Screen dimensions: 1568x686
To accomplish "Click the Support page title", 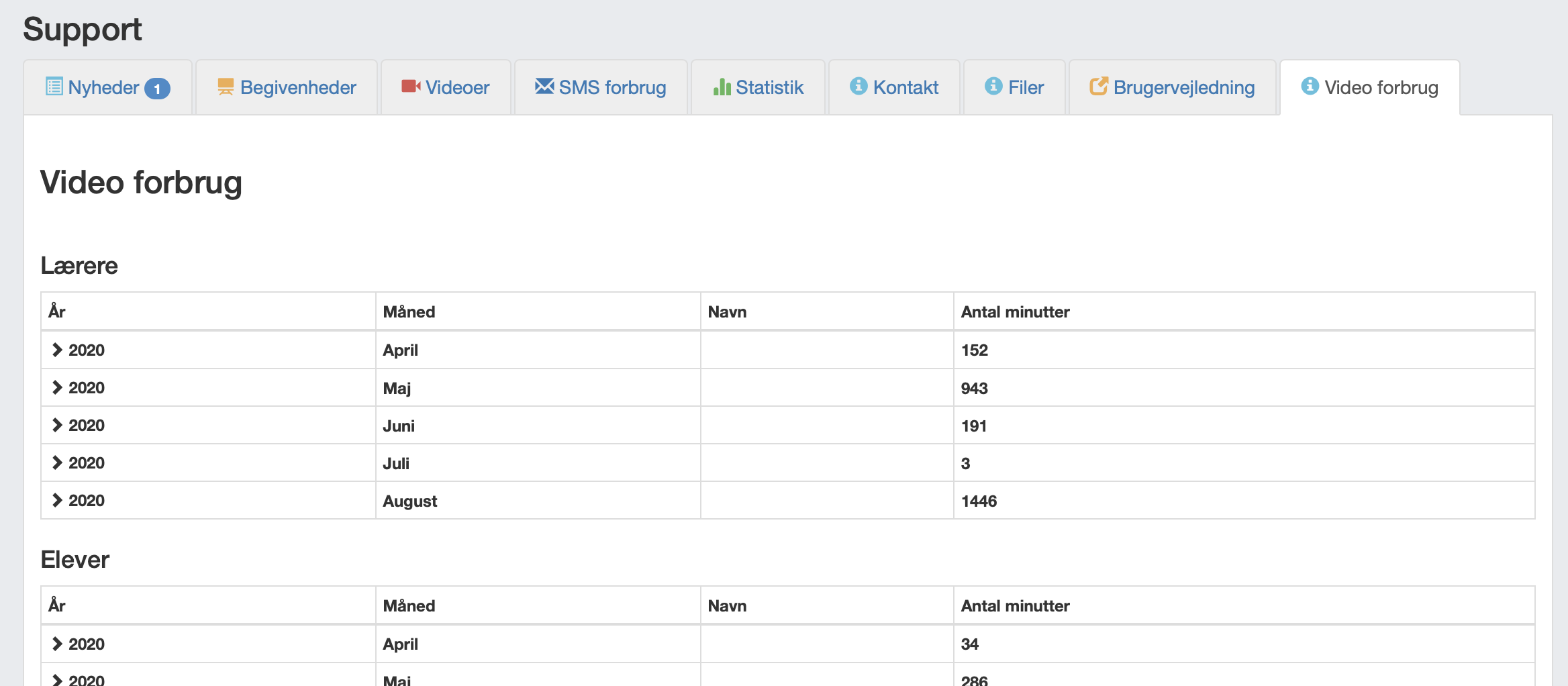I will point(83,30).
